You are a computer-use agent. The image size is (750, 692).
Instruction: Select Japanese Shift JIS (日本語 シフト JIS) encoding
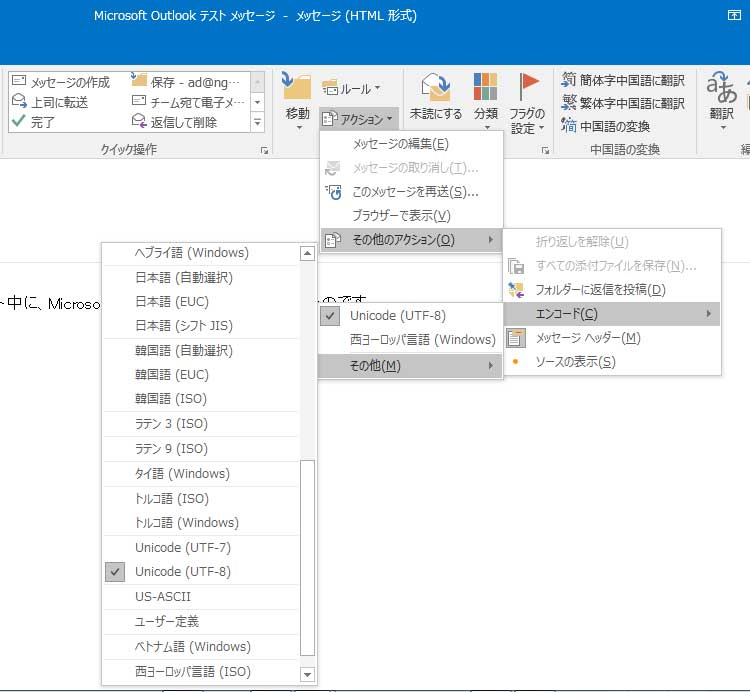(184, 326)
